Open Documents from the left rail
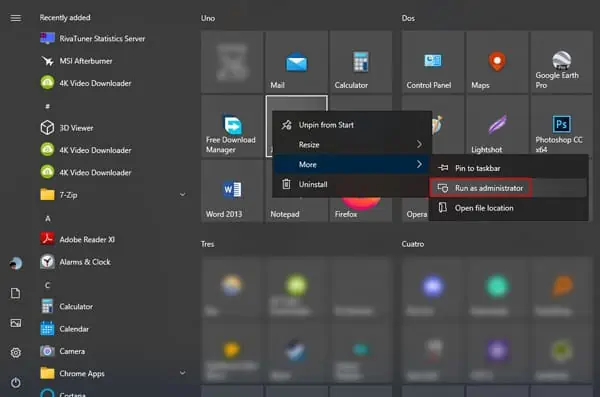 coord(15,293)
